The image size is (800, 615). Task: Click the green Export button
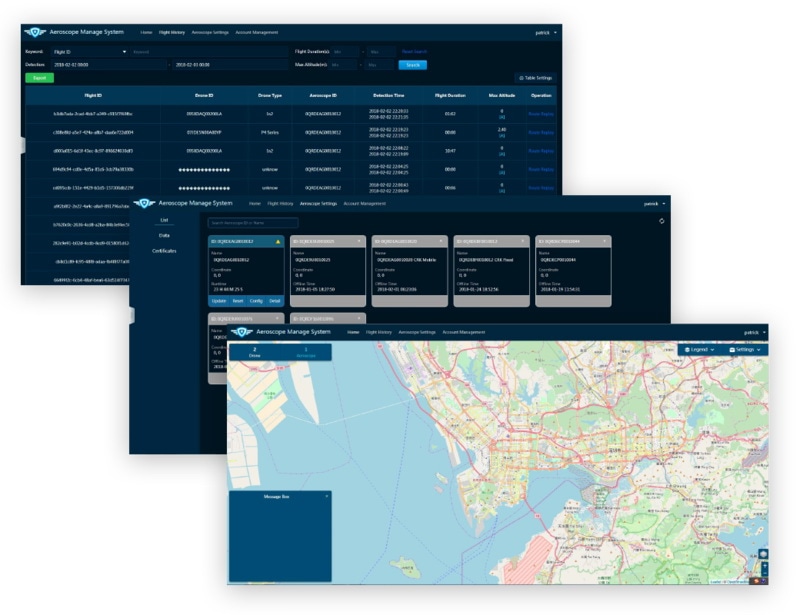(39, 77)
